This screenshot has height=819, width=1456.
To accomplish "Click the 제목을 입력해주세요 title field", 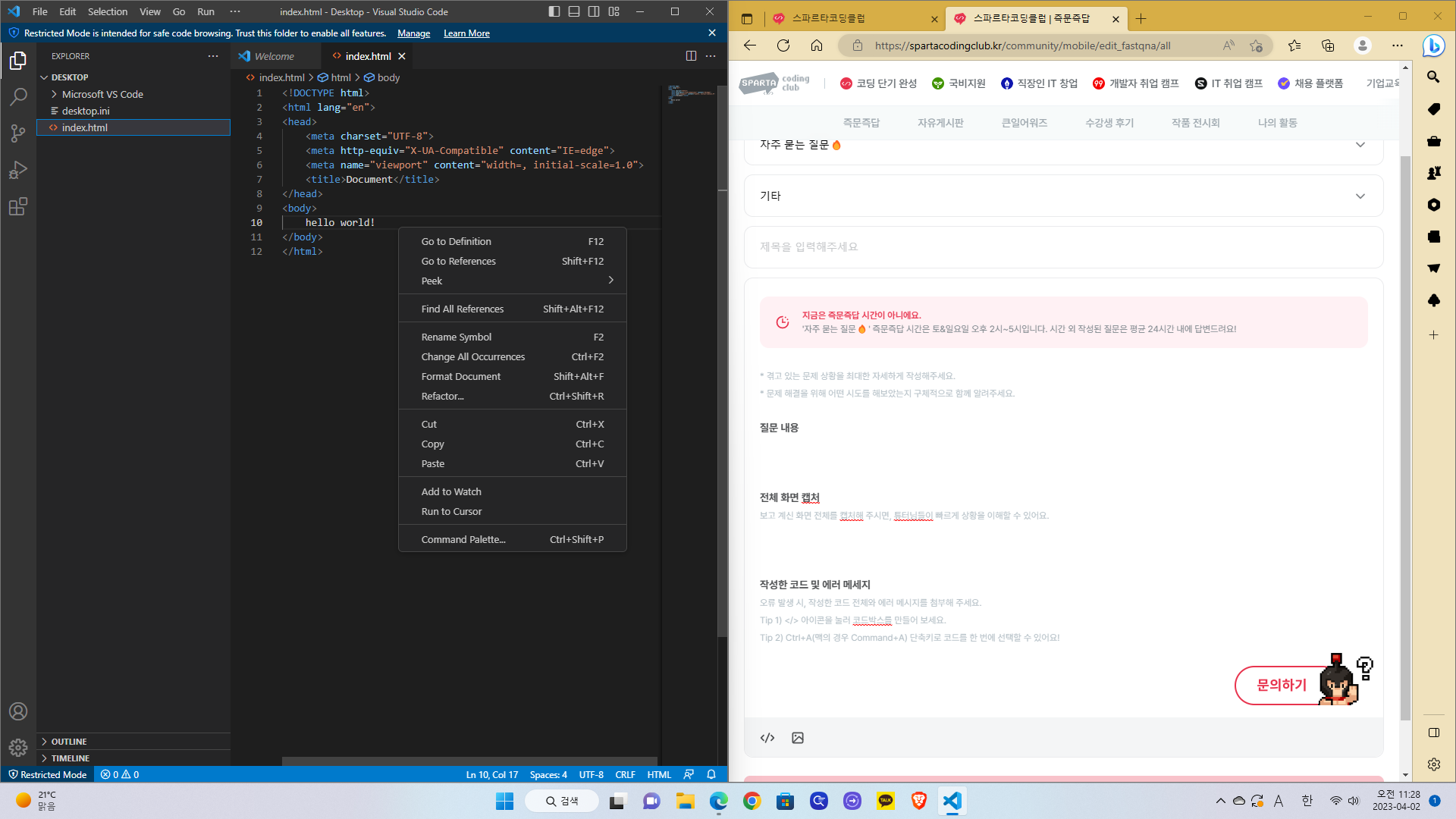I will coord(1063,247).
